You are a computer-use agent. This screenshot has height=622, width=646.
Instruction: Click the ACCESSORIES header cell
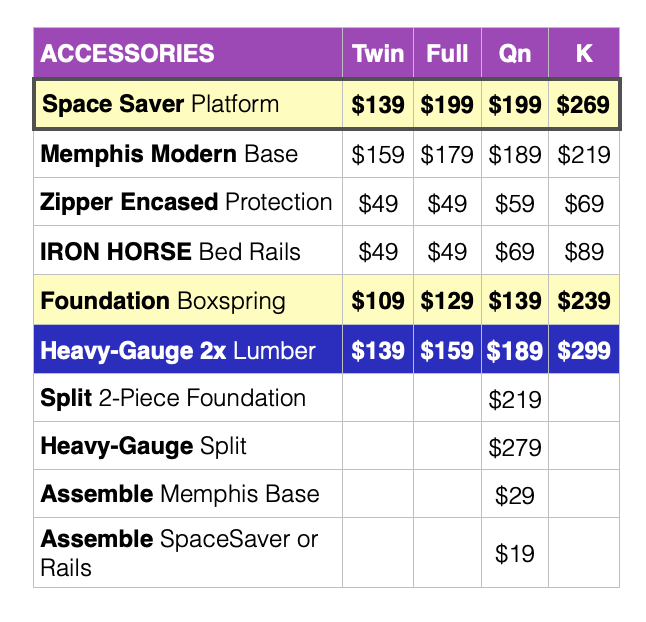click(128, 53)
